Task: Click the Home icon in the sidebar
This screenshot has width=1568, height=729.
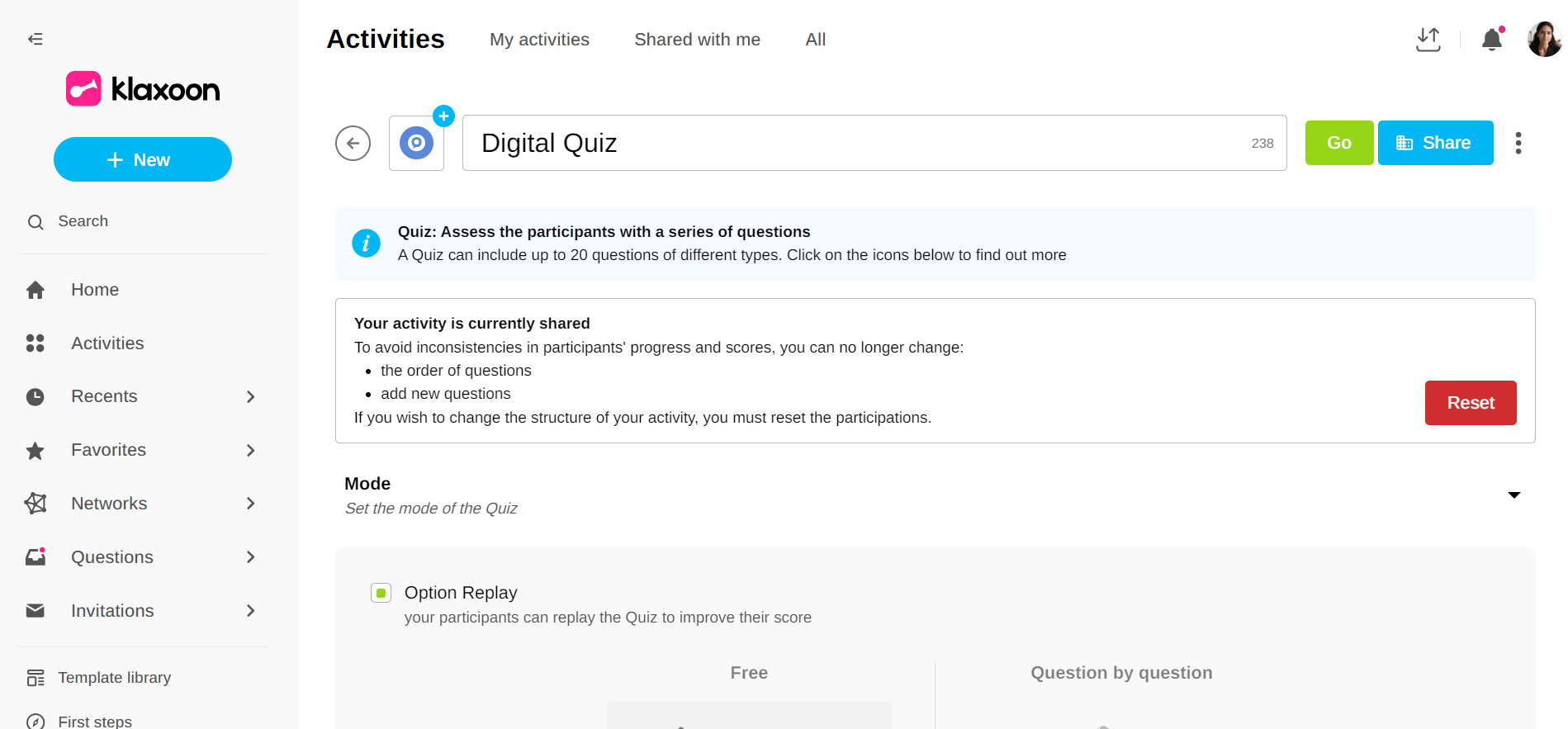Action: coord(36,290)
